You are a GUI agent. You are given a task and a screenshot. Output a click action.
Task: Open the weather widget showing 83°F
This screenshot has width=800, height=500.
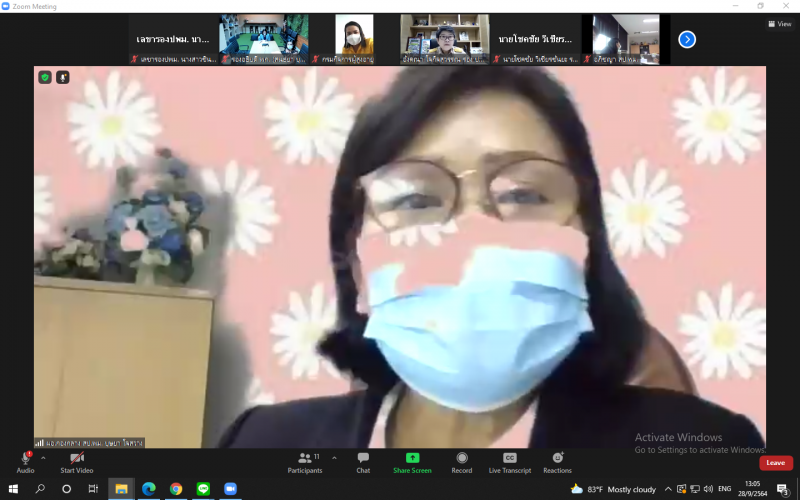[x=613, y=489]
